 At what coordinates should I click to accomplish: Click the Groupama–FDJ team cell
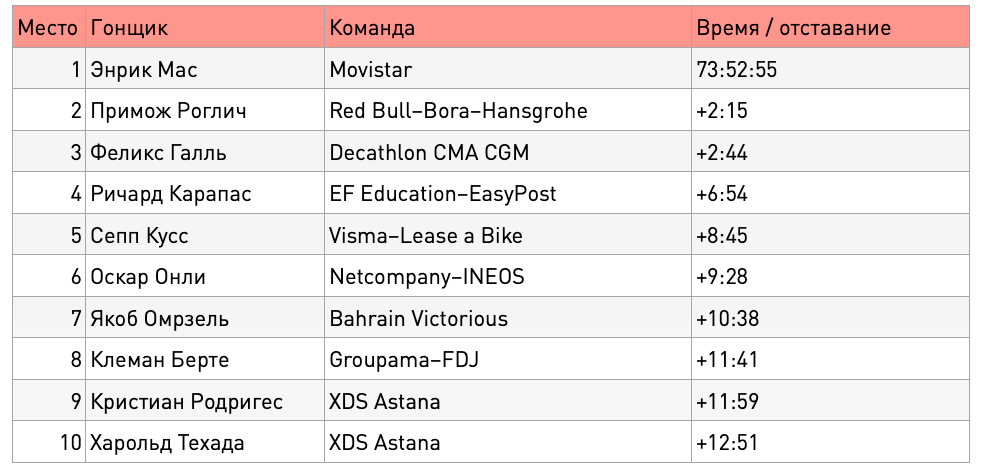point(507,359)
